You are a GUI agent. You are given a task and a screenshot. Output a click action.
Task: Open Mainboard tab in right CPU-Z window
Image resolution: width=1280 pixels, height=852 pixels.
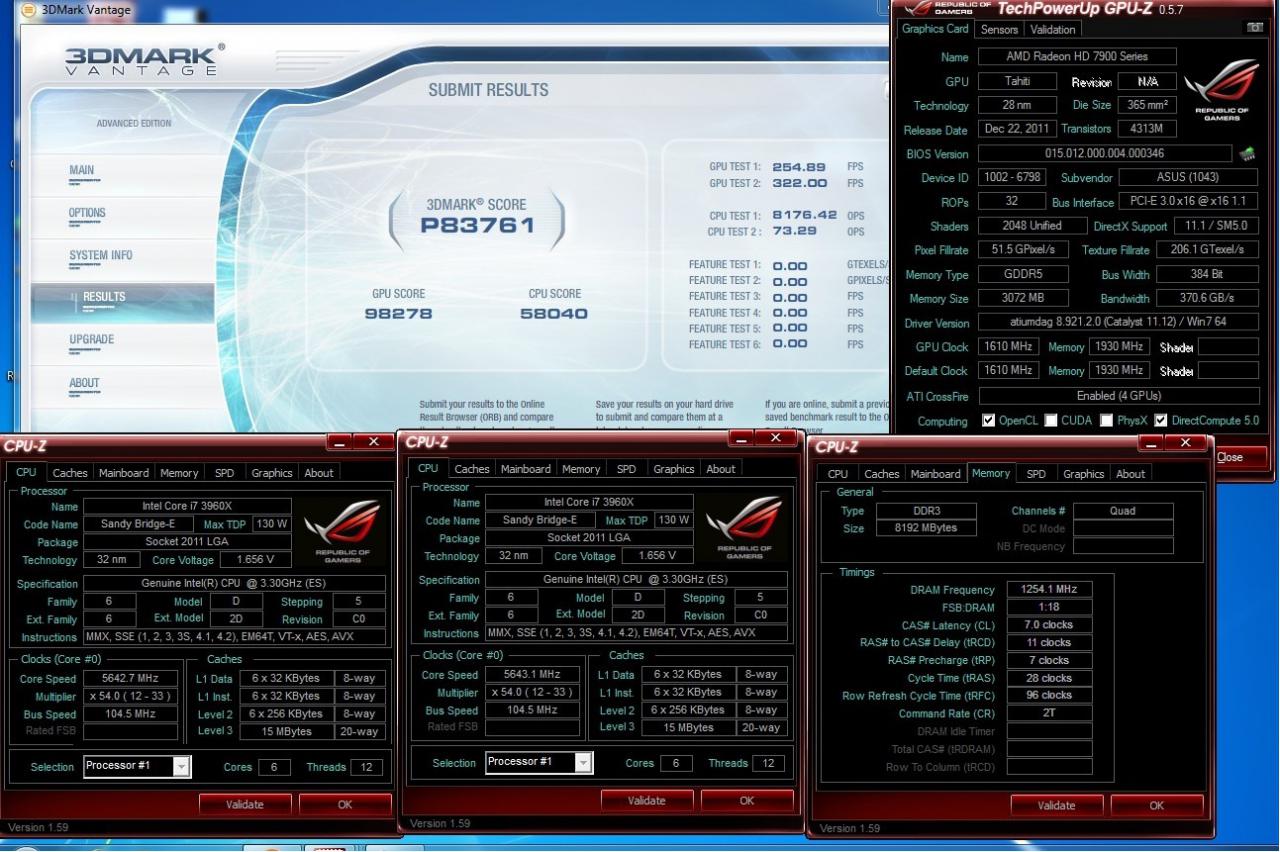936,474
